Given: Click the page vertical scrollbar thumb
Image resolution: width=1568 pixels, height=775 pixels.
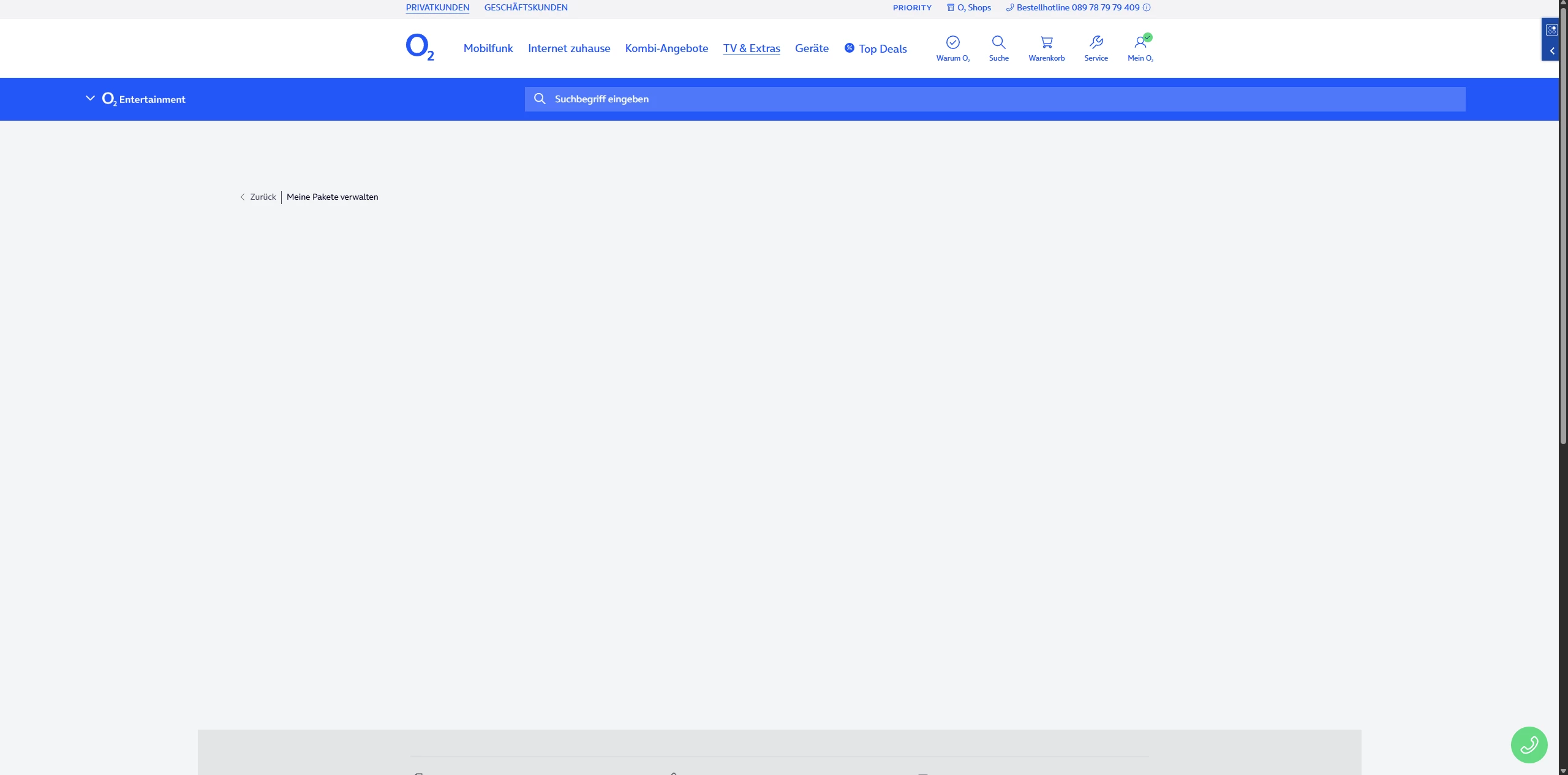Looking at the screenshot, I should [x=1562, y=227].
